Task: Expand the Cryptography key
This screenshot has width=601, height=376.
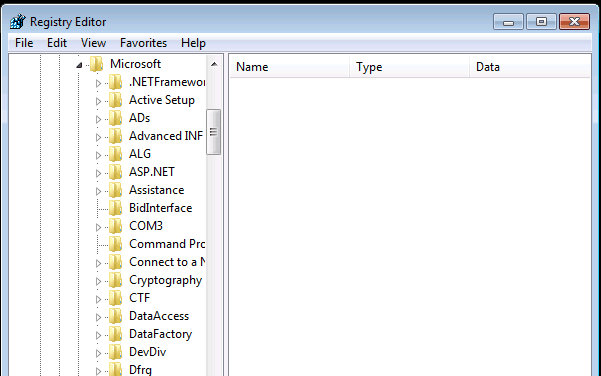Action: [98, 281]
